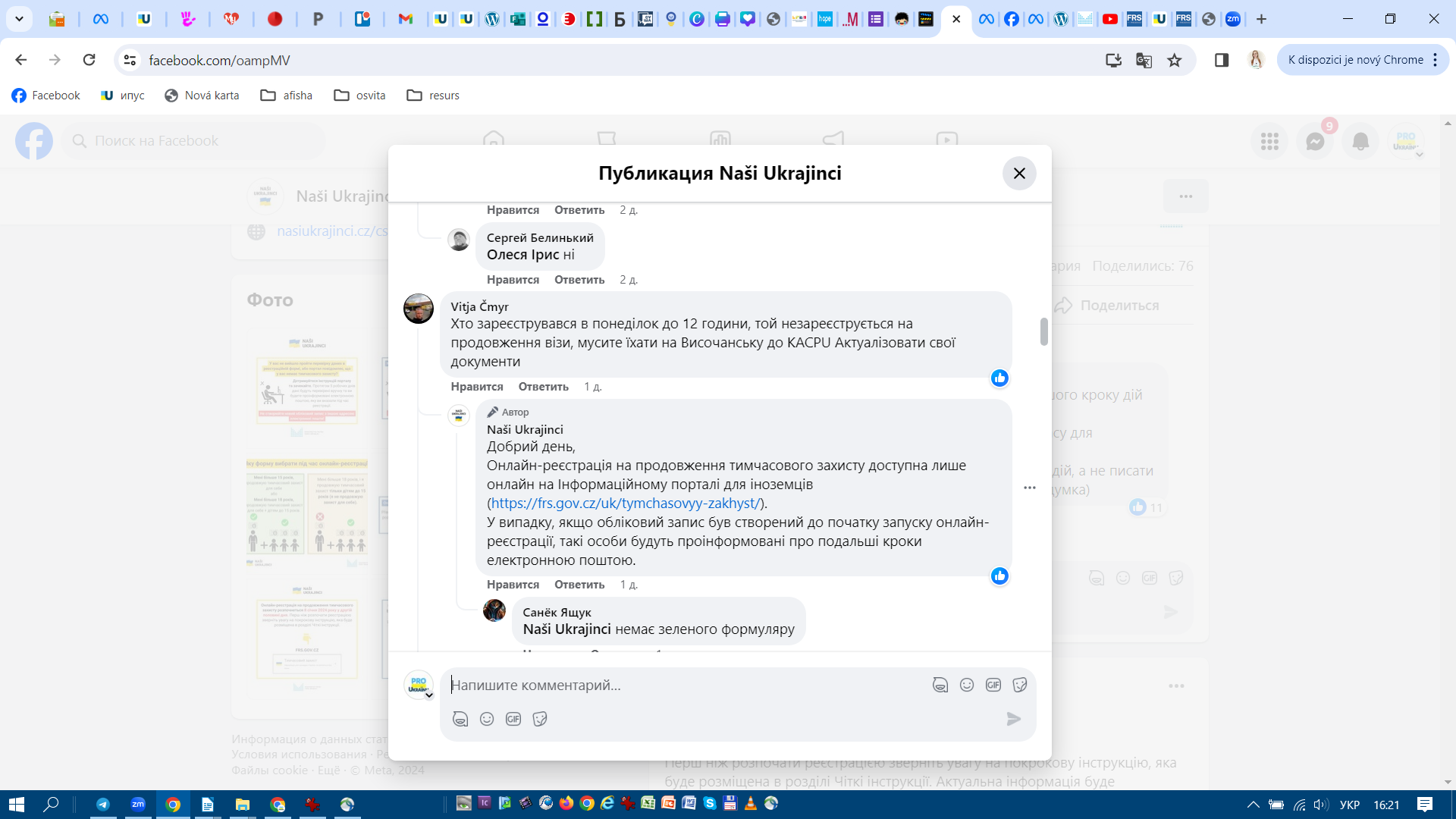Screen dimensions: 1456x819
Task: Click the Facebook logo in the header
Action: coord(34,141)
